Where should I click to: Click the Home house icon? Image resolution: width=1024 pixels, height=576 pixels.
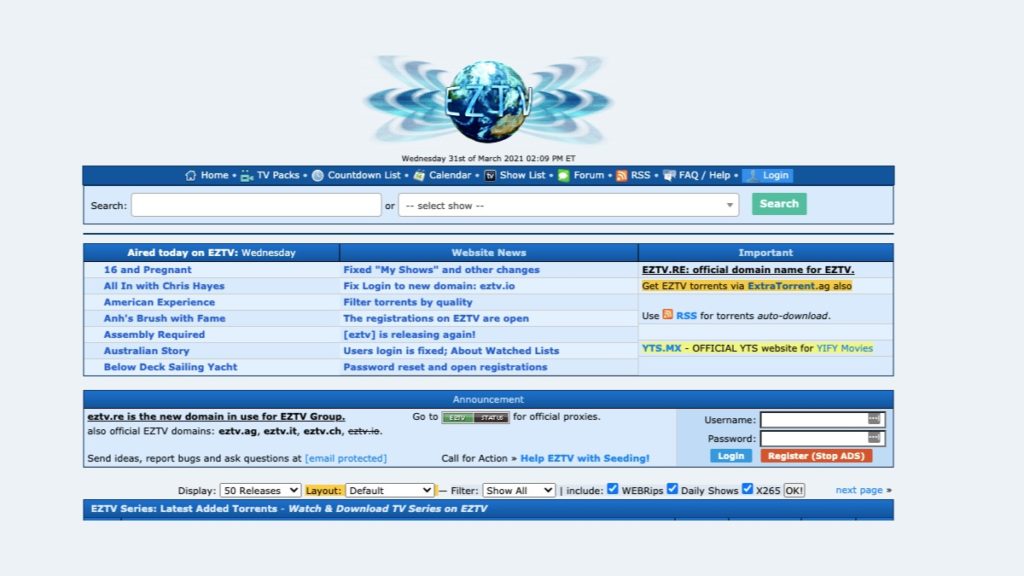191,175
